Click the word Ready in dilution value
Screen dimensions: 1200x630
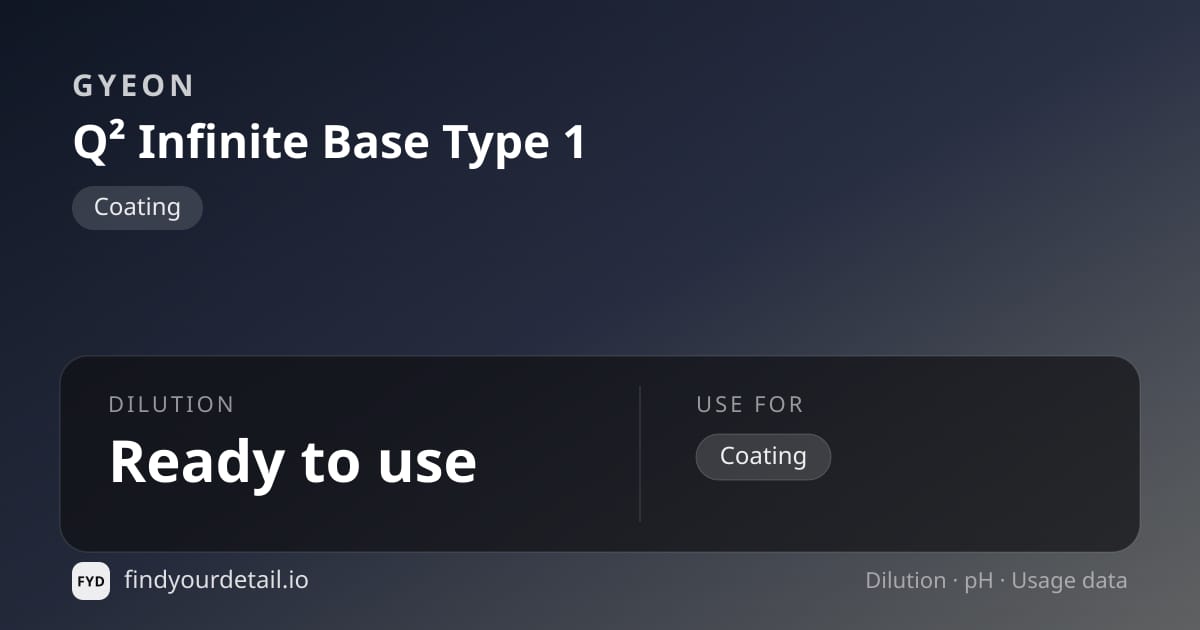click(195, 462)
